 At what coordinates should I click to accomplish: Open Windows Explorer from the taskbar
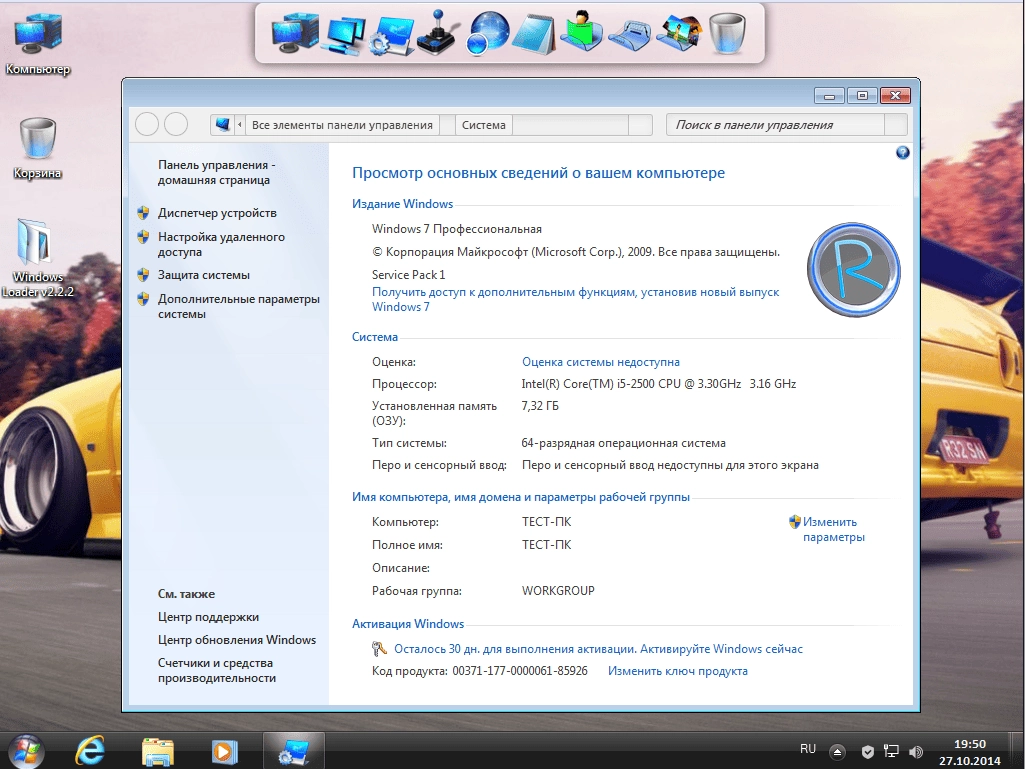point(158,751)
